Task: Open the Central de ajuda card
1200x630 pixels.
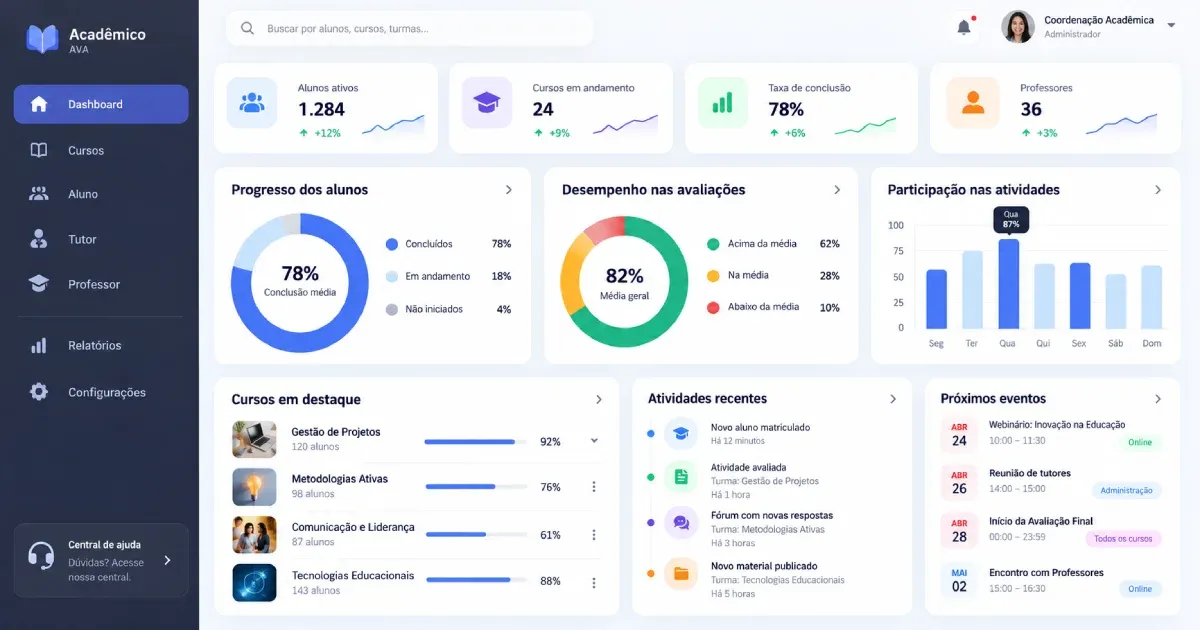Action: click(x=101, y=560)
